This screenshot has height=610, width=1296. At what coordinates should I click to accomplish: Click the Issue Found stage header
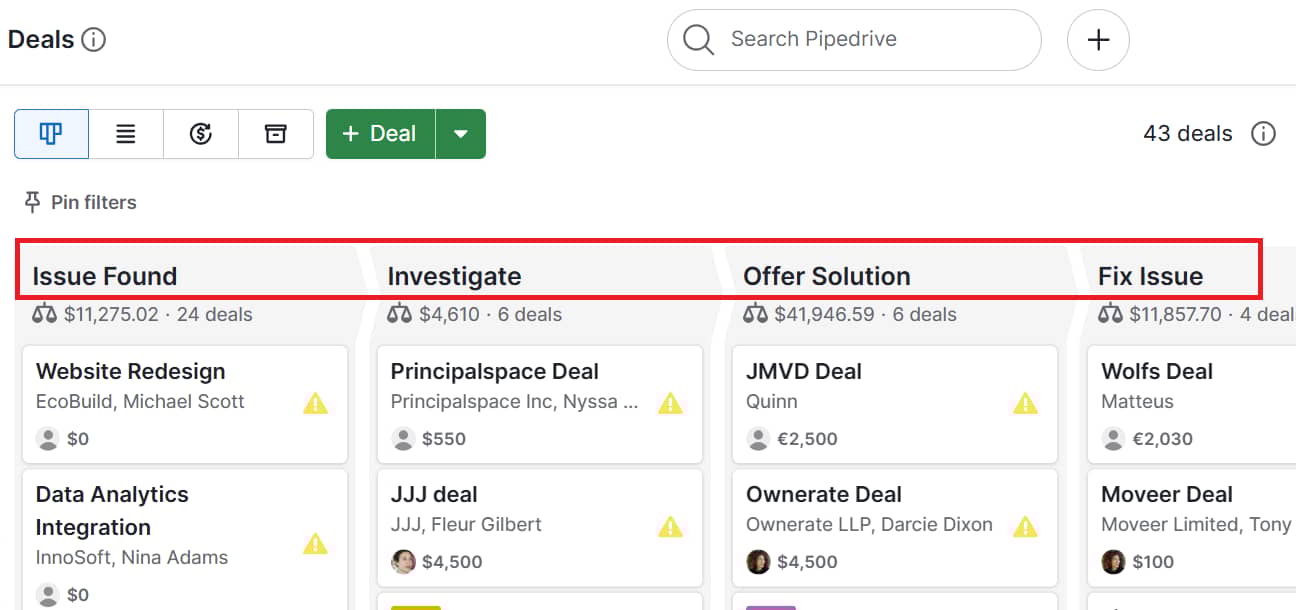point(105,276)
